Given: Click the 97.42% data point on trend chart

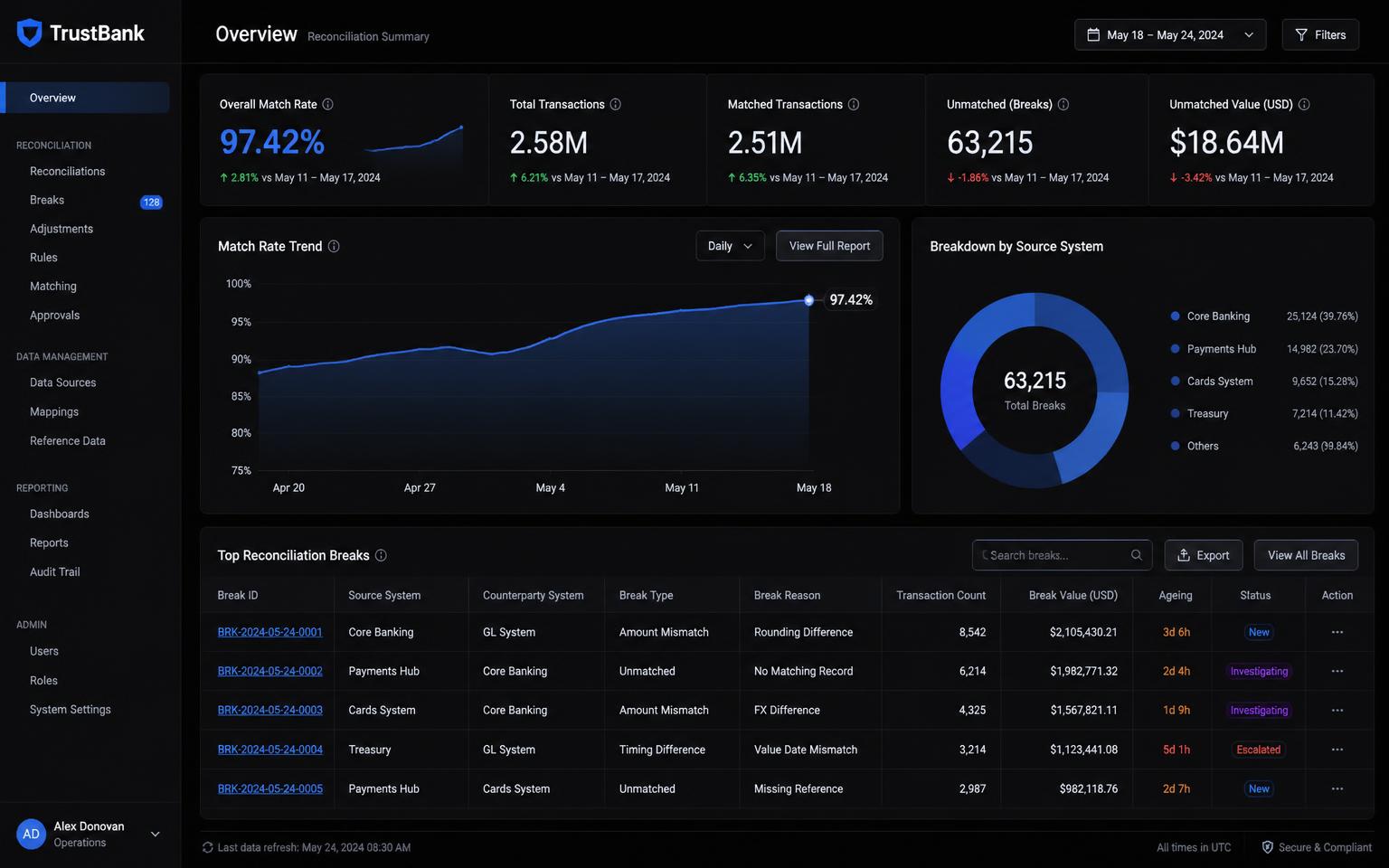Looking at the screenshot, I should tap(808, 300).
